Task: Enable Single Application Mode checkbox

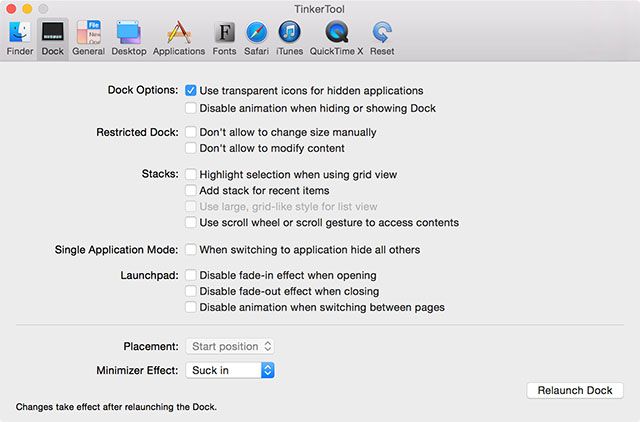Action: pyautogui.click(x=191, y=249)
